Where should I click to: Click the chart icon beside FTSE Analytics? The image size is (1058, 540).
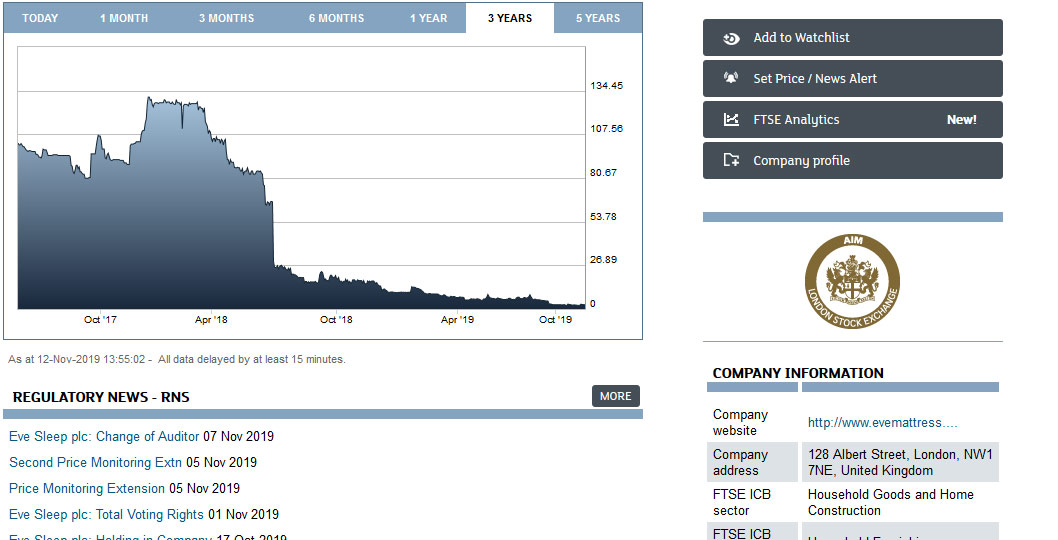731,119
